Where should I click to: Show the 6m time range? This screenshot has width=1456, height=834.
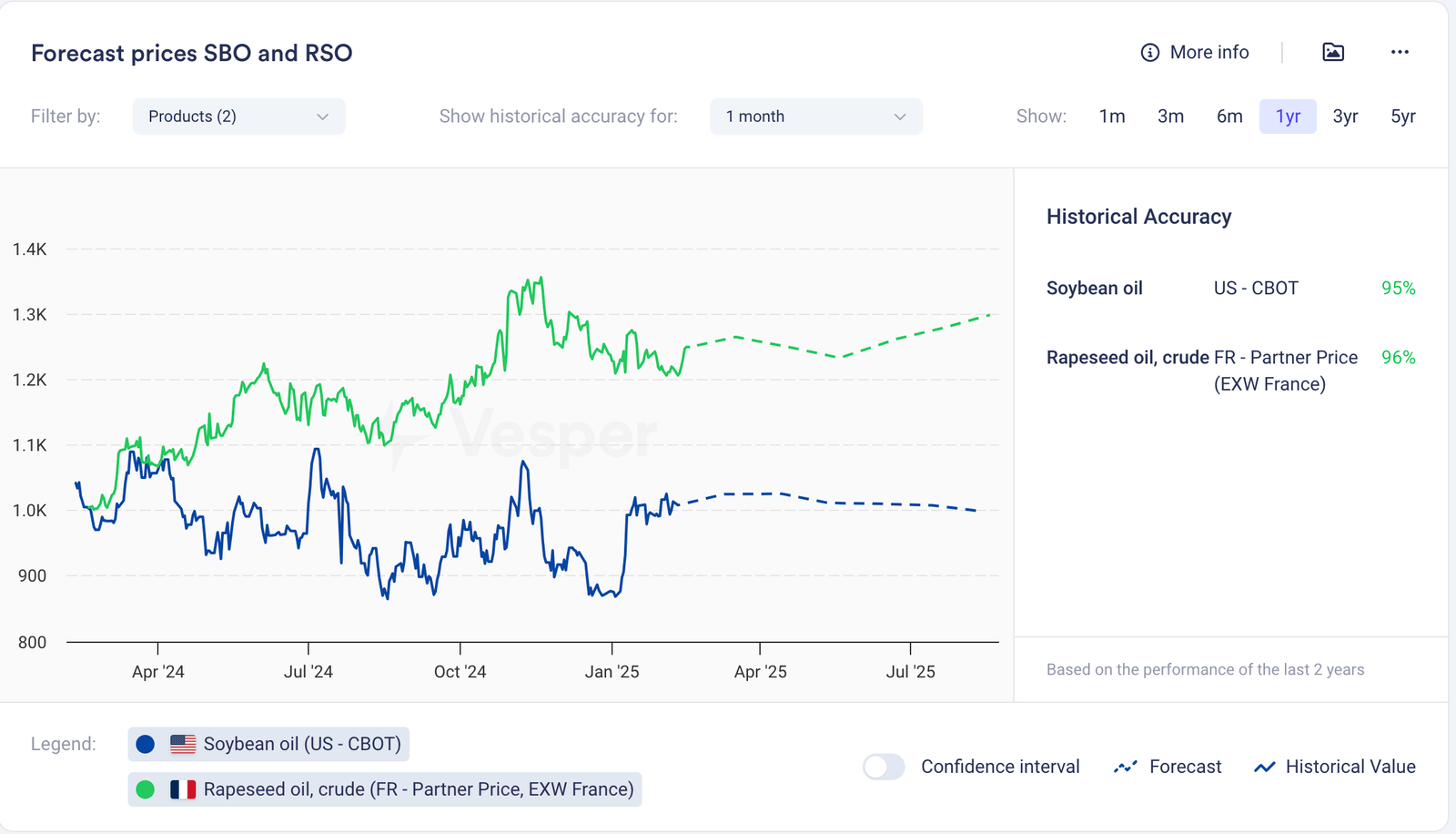[1229, 117]
